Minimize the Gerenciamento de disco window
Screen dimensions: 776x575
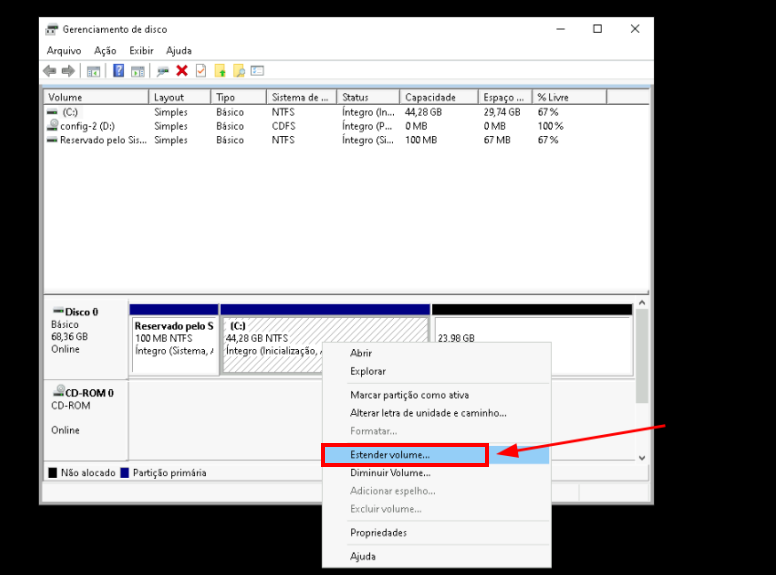[560, 29]
